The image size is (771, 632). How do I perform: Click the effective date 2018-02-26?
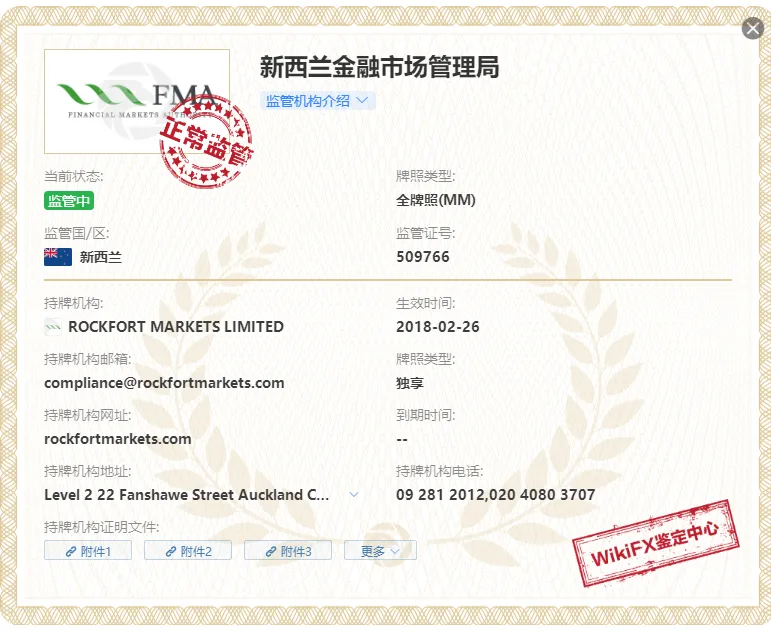pyautogui.click(x=438, y=327)
